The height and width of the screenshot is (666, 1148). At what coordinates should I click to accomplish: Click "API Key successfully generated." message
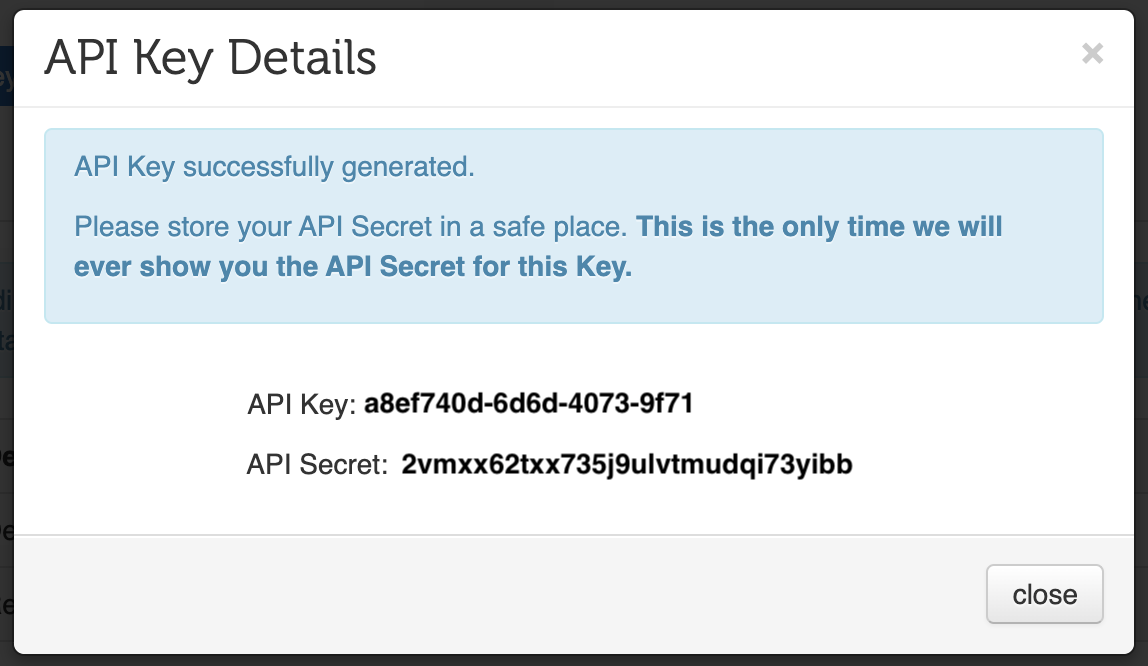pyautogui.click(x=274, y=166)
